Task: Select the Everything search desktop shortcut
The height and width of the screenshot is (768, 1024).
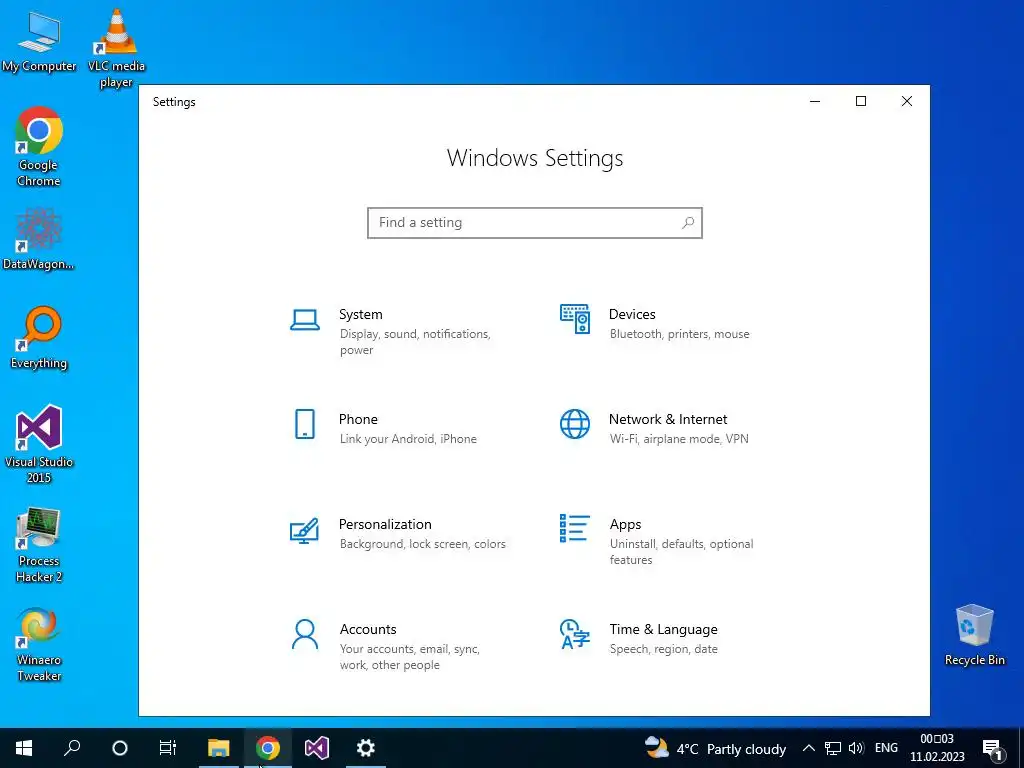Action: [x=39, y=338]
